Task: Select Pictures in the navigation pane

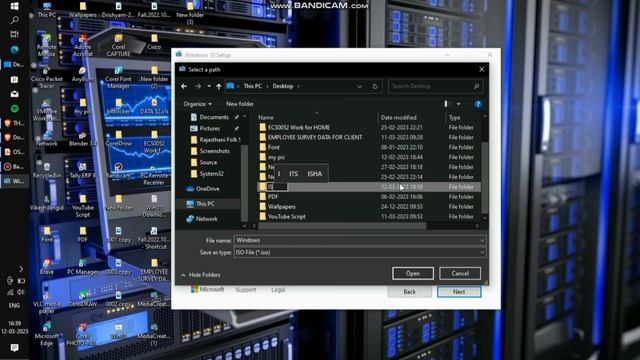Action: coord(209,129)
